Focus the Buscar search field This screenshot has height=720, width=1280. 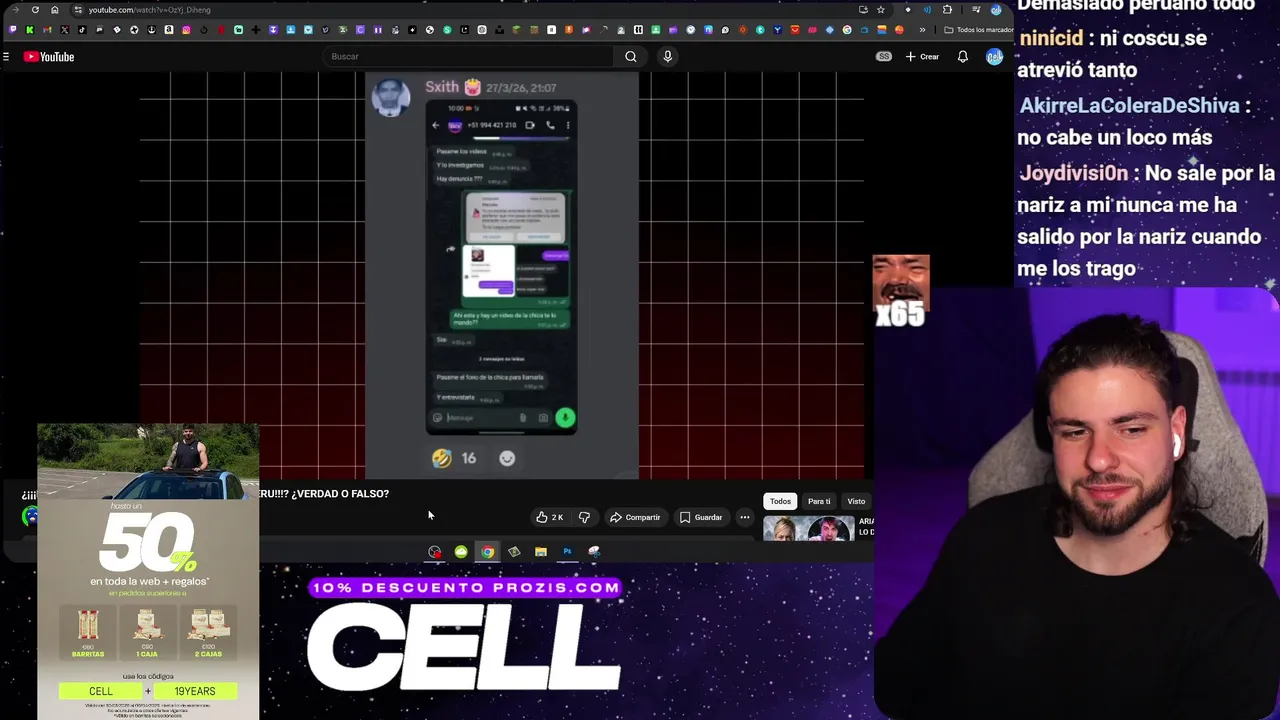[468, 57]
